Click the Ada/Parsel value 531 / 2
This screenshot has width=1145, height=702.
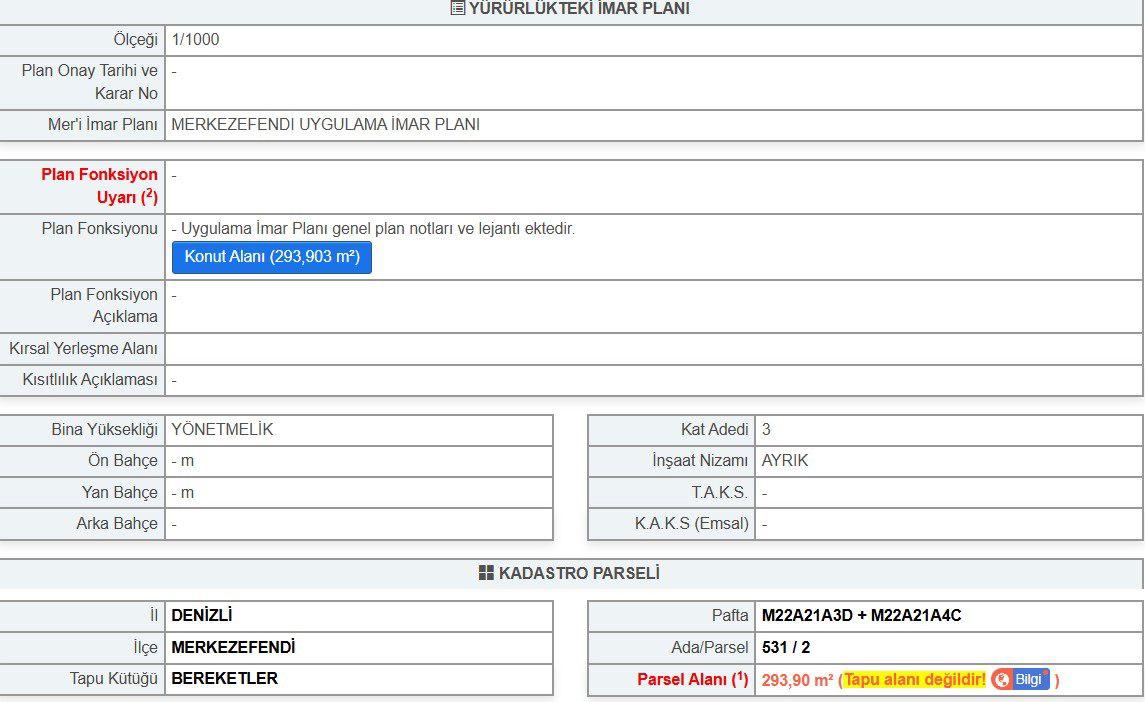pyautogui.click(x=786, y=648)
